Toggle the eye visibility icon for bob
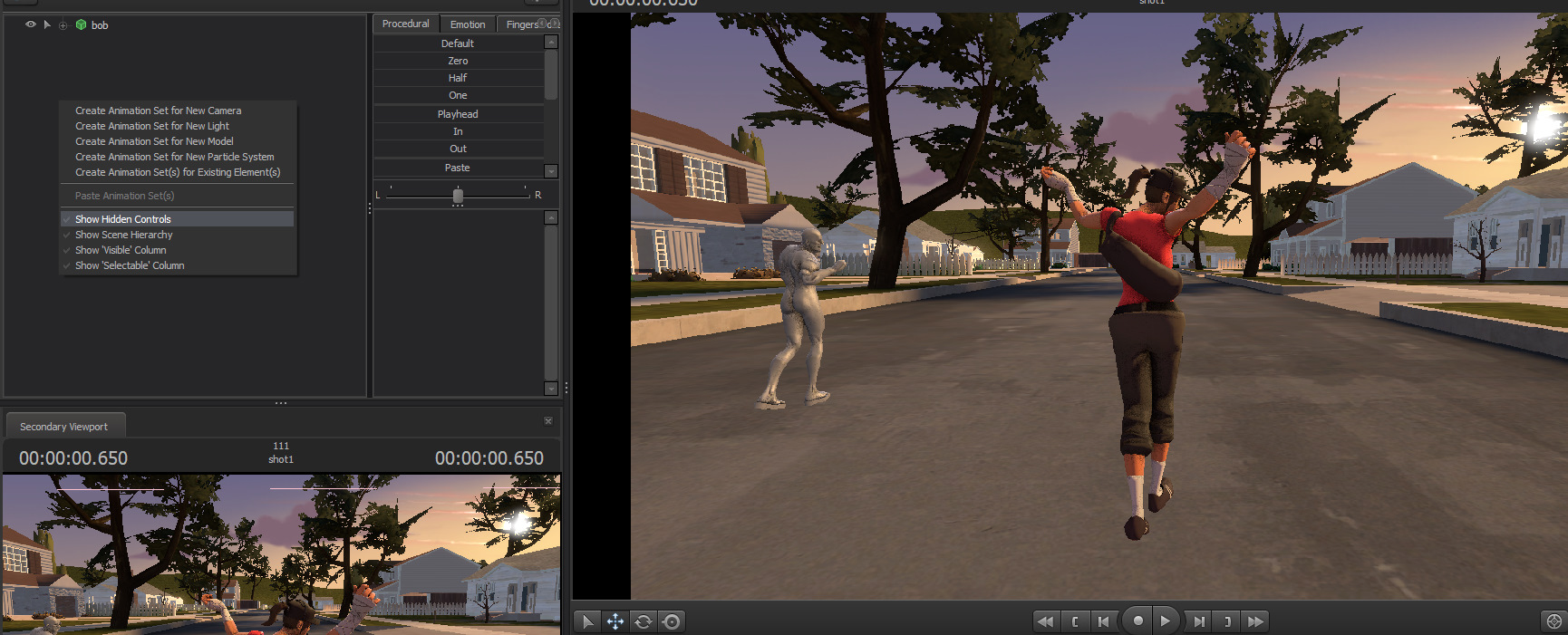This screenshot has height=635, width=1568. click(x=31, y=24)
